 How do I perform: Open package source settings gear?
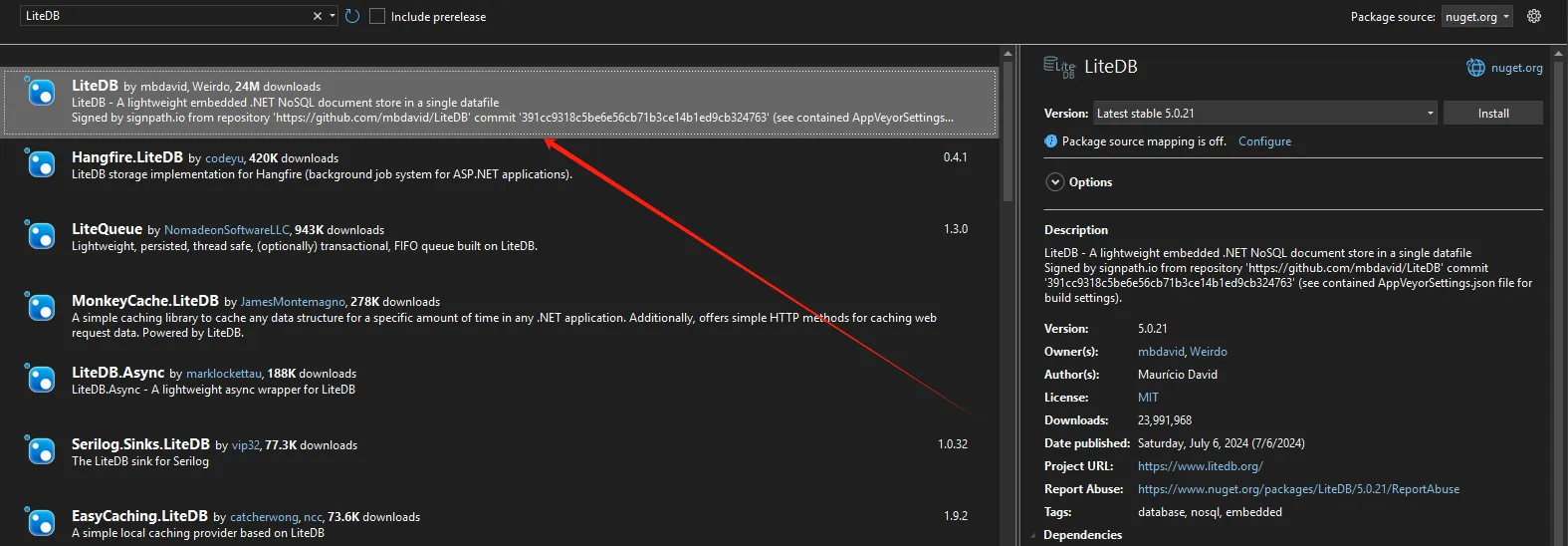[x=1534, y=16]
